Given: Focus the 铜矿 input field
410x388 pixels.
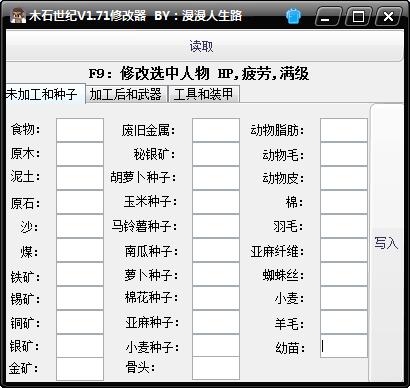Looking at the screenshot, I should (80, 322).
